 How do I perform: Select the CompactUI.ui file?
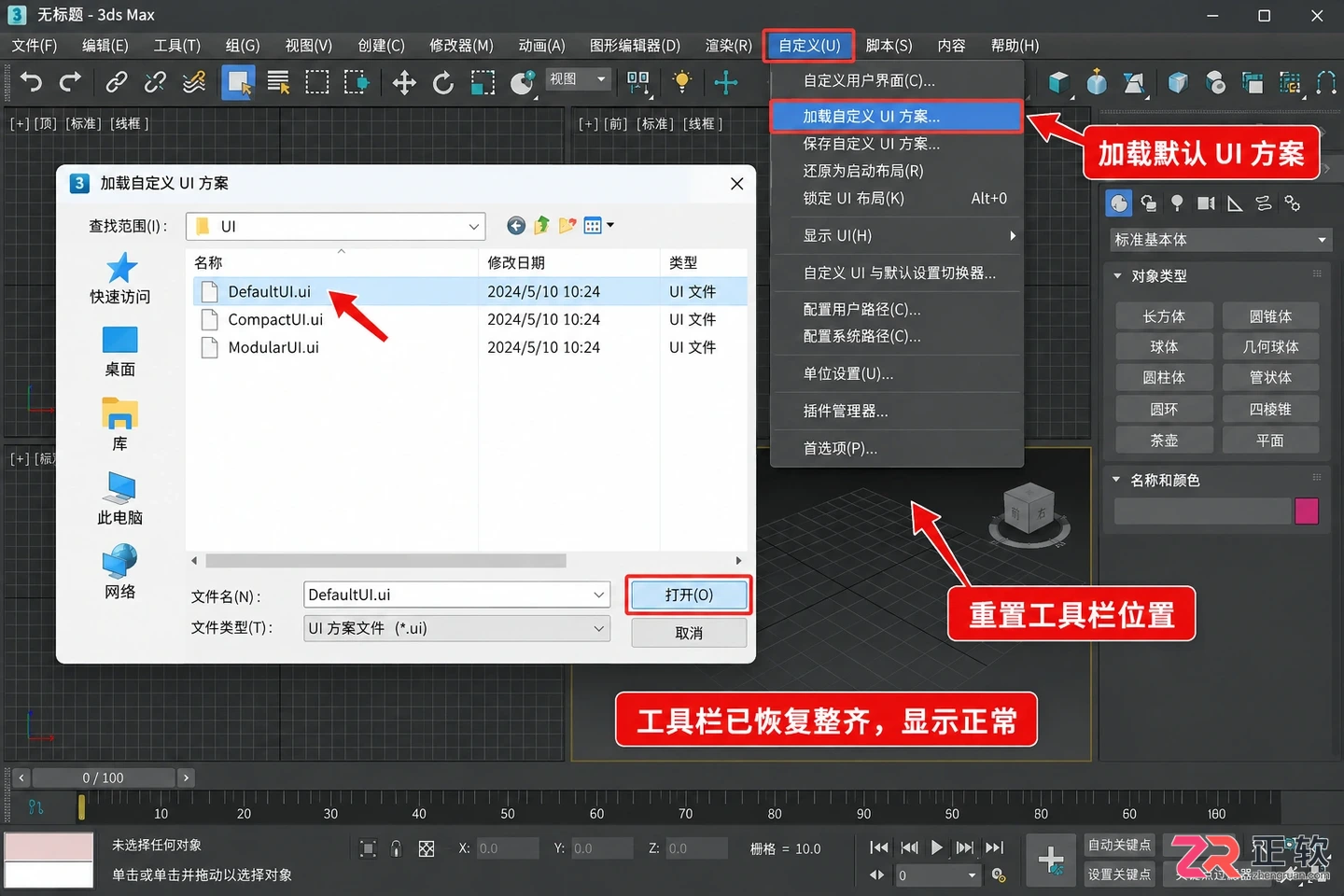[x=274, y=319]
